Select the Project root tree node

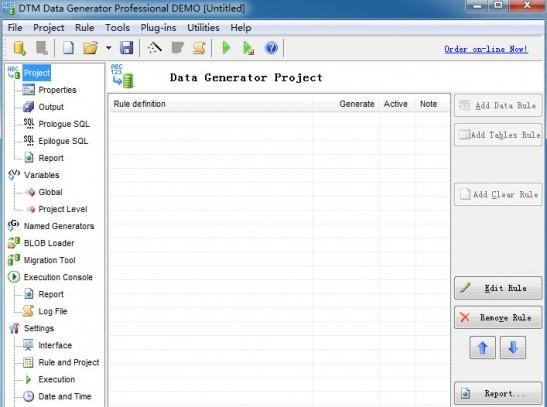37,73
